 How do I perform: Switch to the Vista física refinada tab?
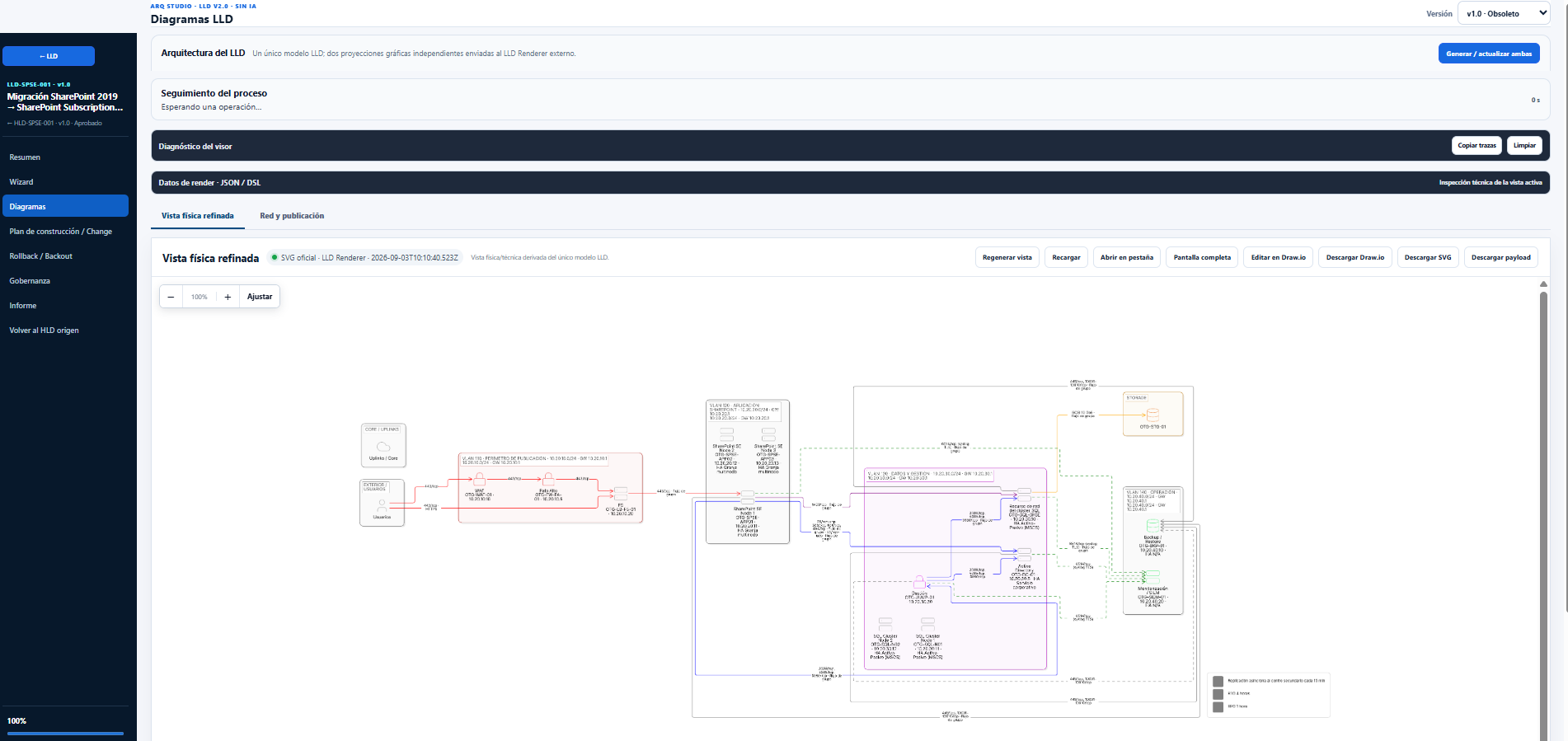tap(198, 216)
